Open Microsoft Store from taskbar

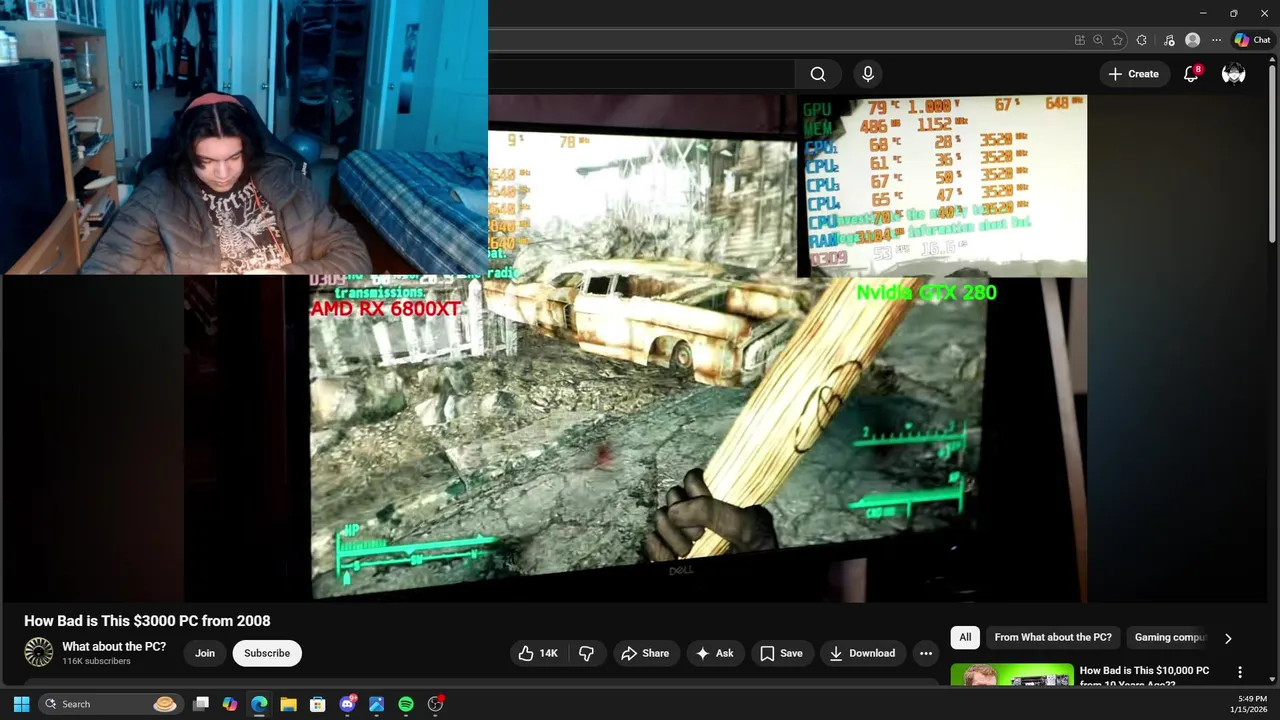point(317,704)
